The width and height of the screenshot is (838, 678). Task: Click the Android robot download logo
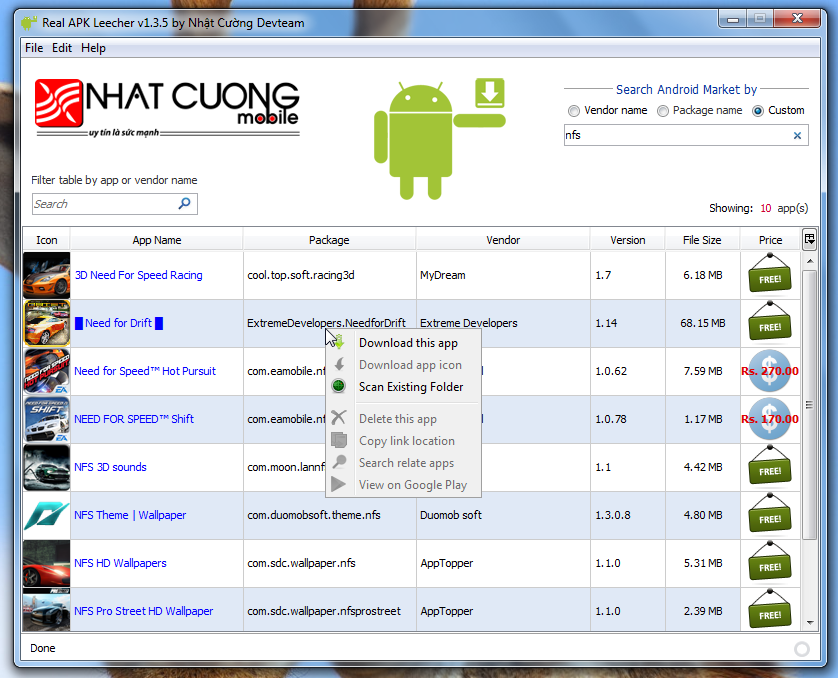pyautogui.click(x=439, y=138)
